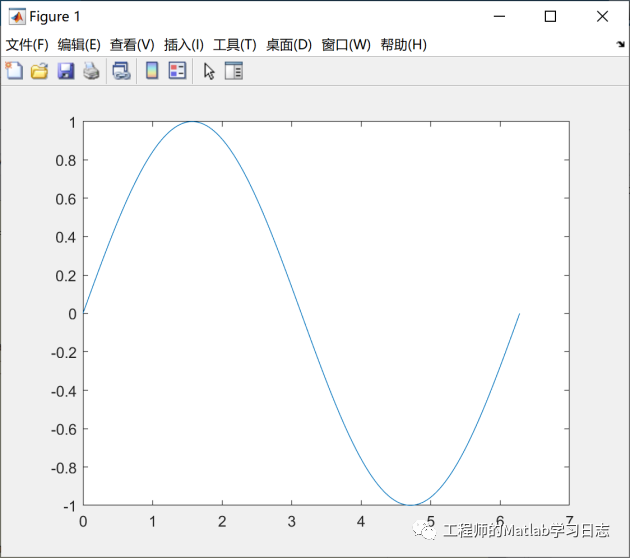This screenshot has width=630, height=558.
Task: Maximize the Figure 1 window
Action: [x=550, y=16]
